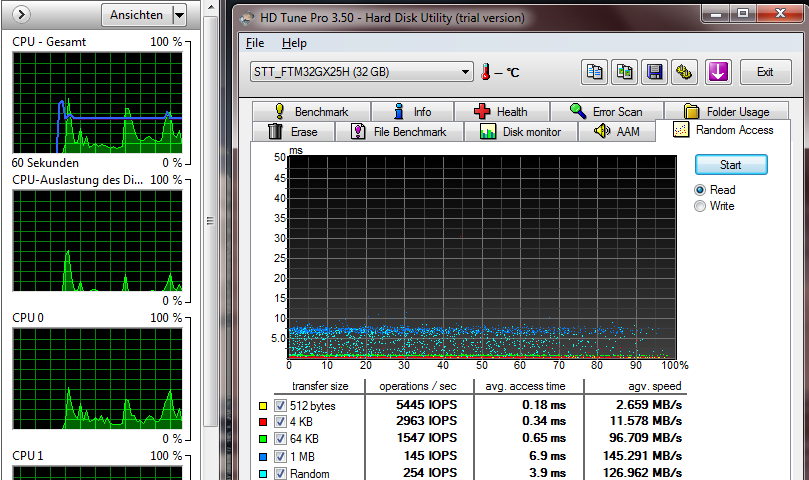Viewport: 809px width, 480px height.
Task: Click the green 64 KB color swatch
Action: pyautogui.click(x=263, y=439)
